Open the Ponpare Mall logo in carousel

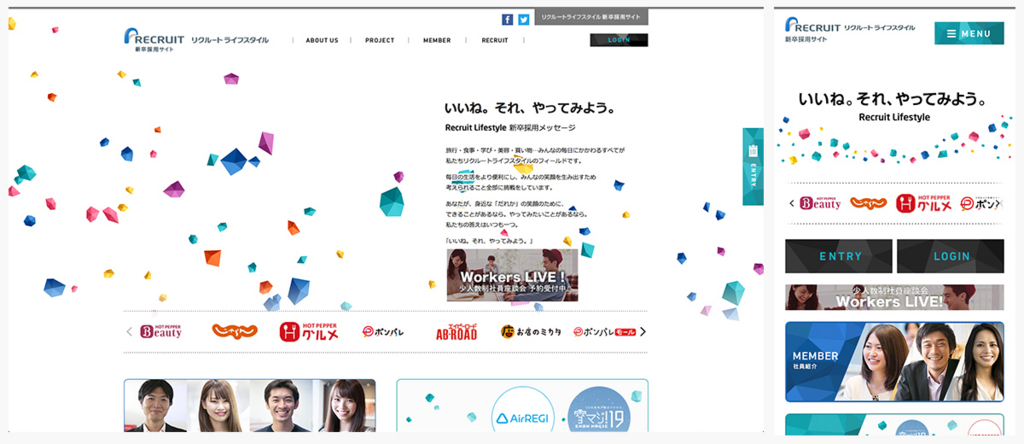[605, 332]
